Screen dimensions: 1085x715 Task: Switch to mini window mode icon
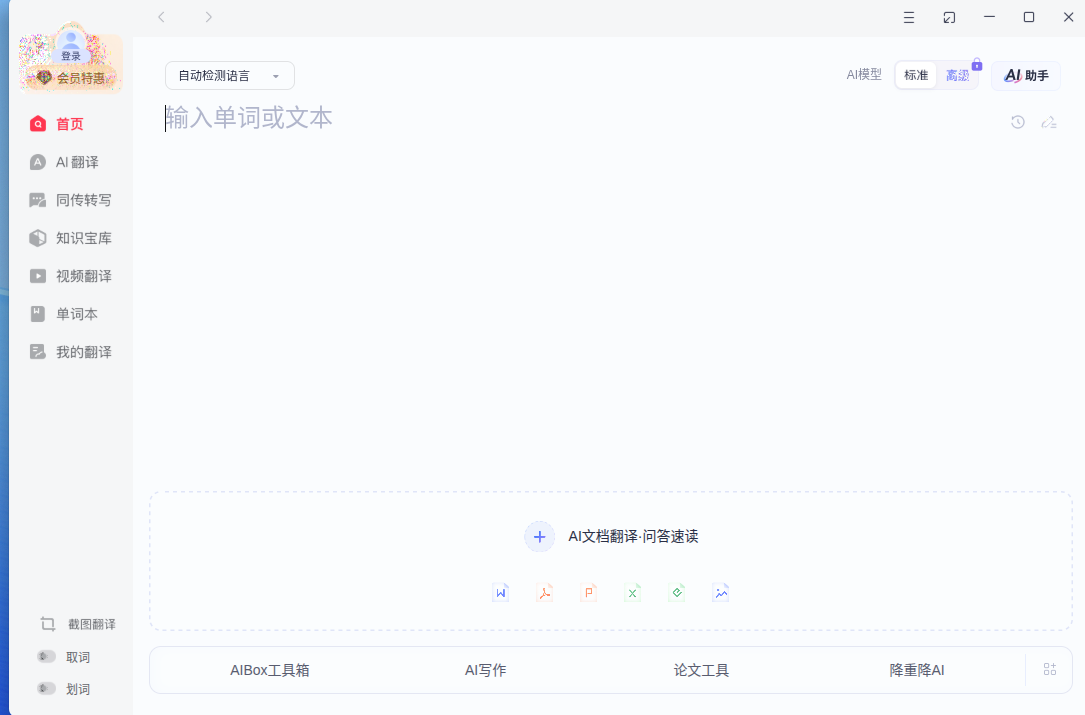pos(949,17)
